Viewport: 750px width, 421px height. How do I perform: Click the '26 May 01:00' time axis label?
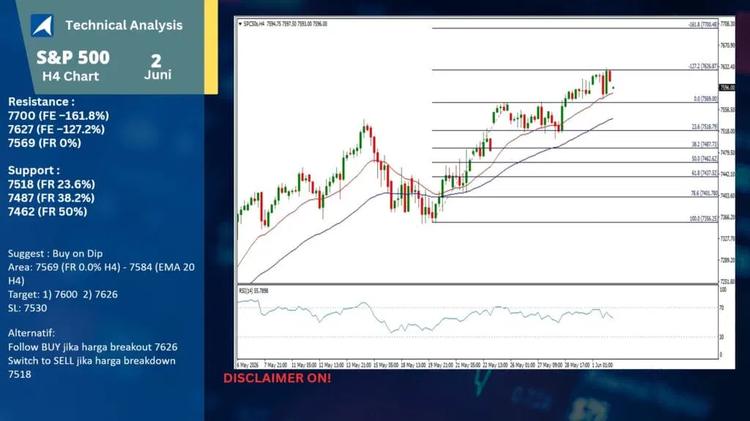522,365
